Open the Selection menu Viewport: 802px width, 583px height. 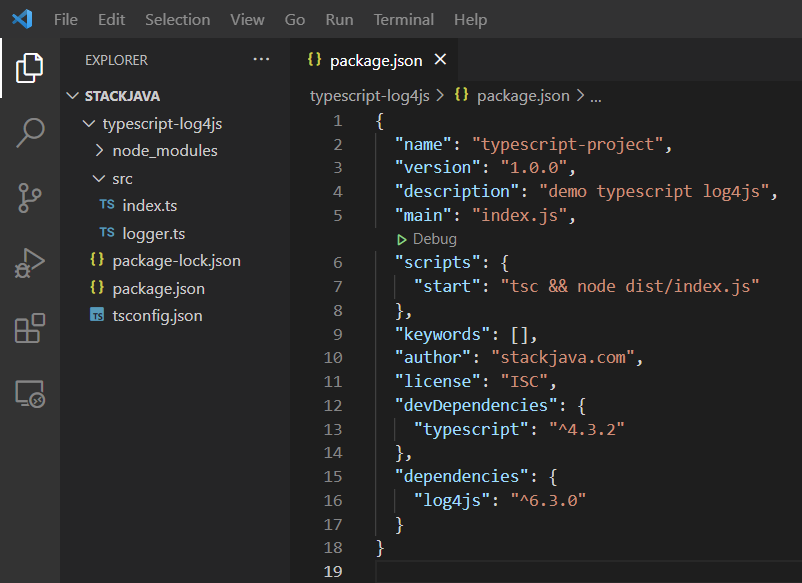coord(177,19)
